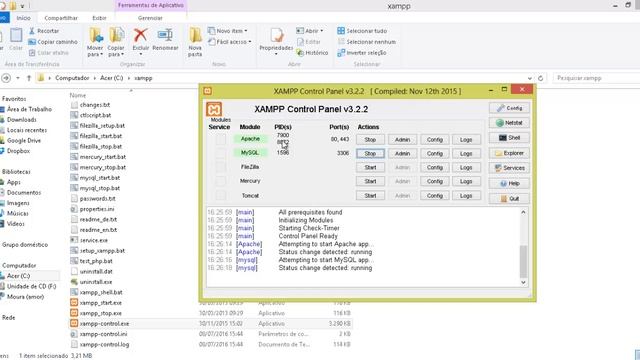Screen dimensions: 640x360
Task: Open recent locations dropdown near back arrow
Action: (18, 78)
